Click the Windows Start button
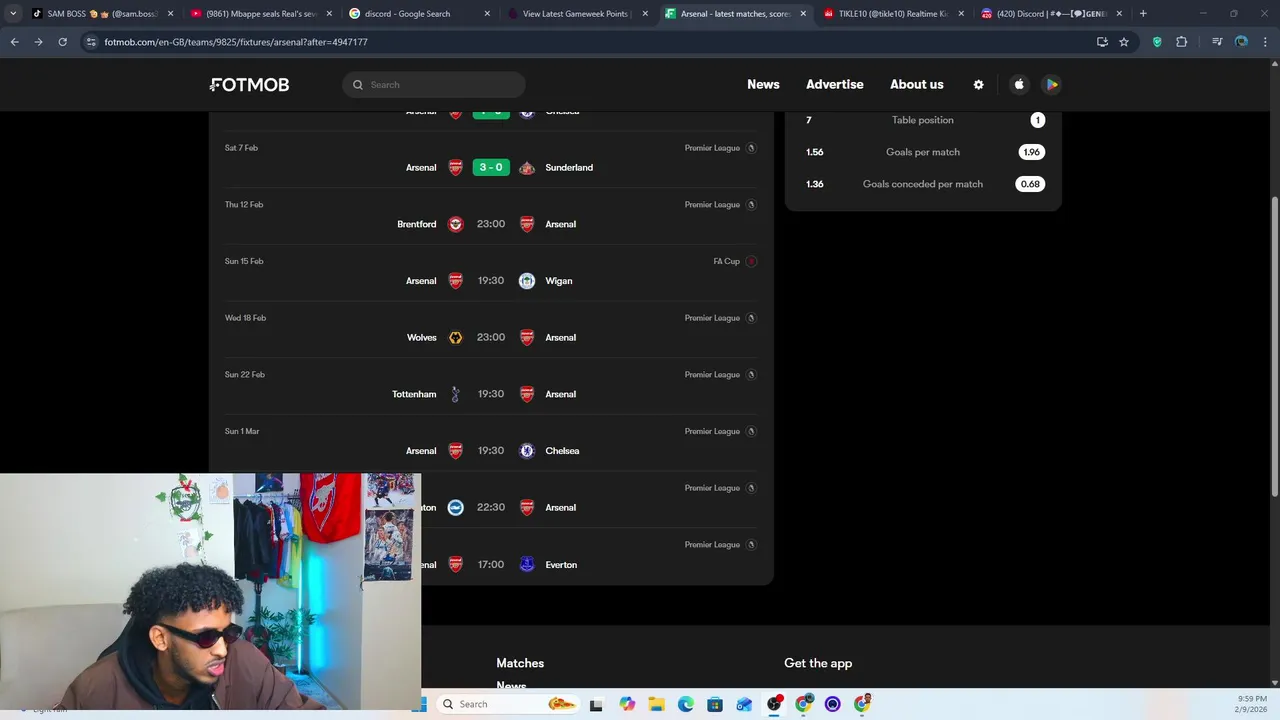Image resolution: width=1280 pixels, height=720 pixels. 423,704
